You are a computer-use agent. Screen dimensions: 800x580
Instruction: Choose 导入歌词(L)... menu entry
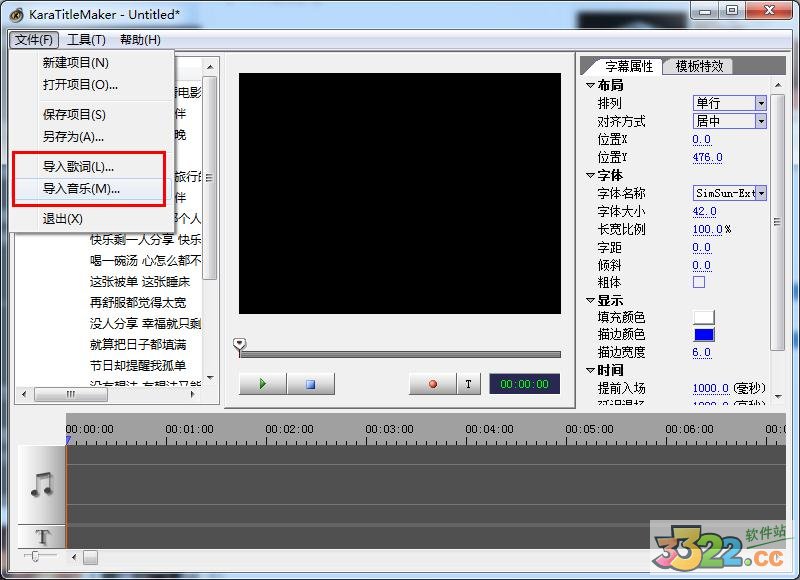point(78,166)
